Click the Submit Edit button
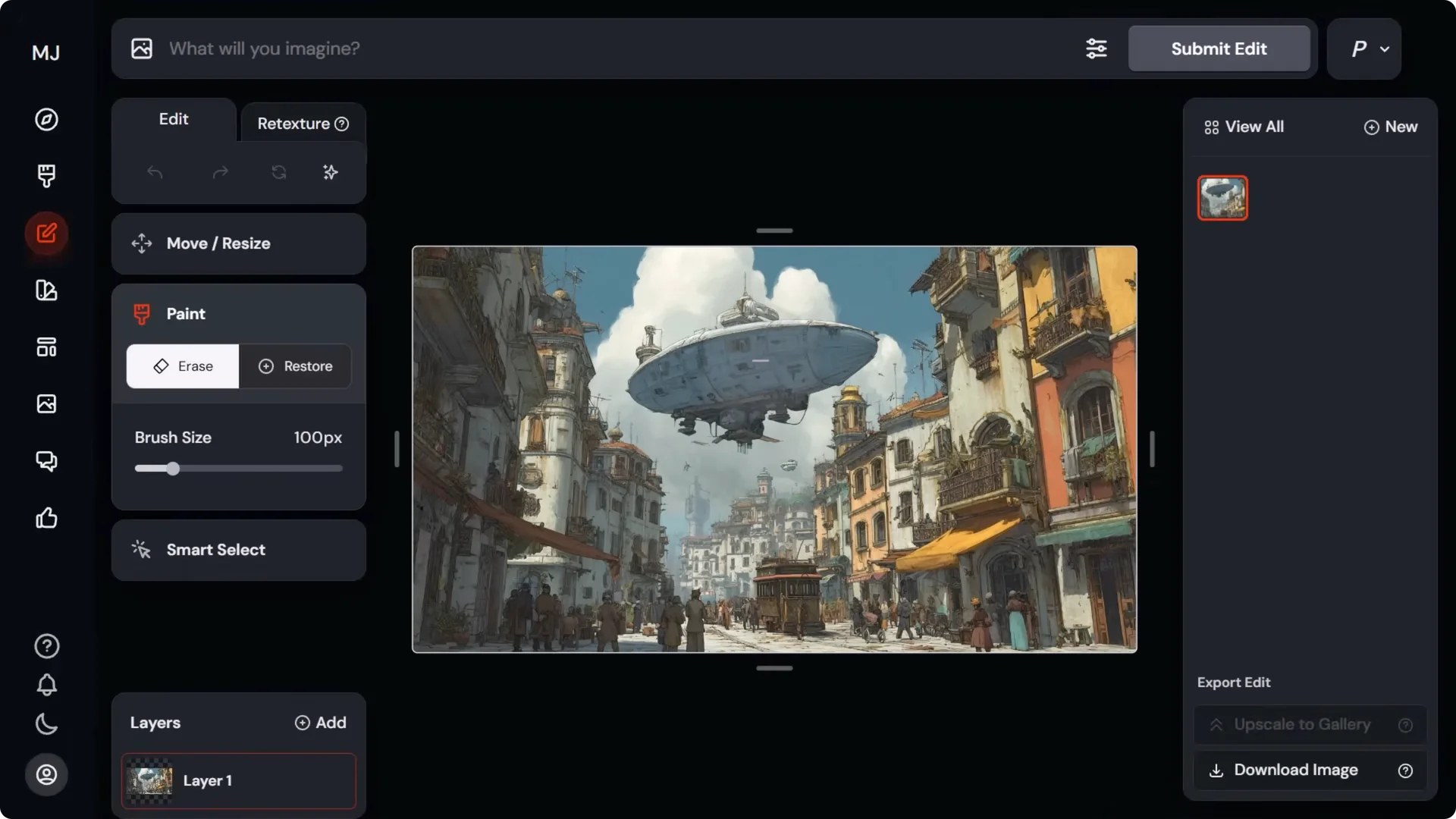This screenshot has width=1456, height=819. point(1219,49)
